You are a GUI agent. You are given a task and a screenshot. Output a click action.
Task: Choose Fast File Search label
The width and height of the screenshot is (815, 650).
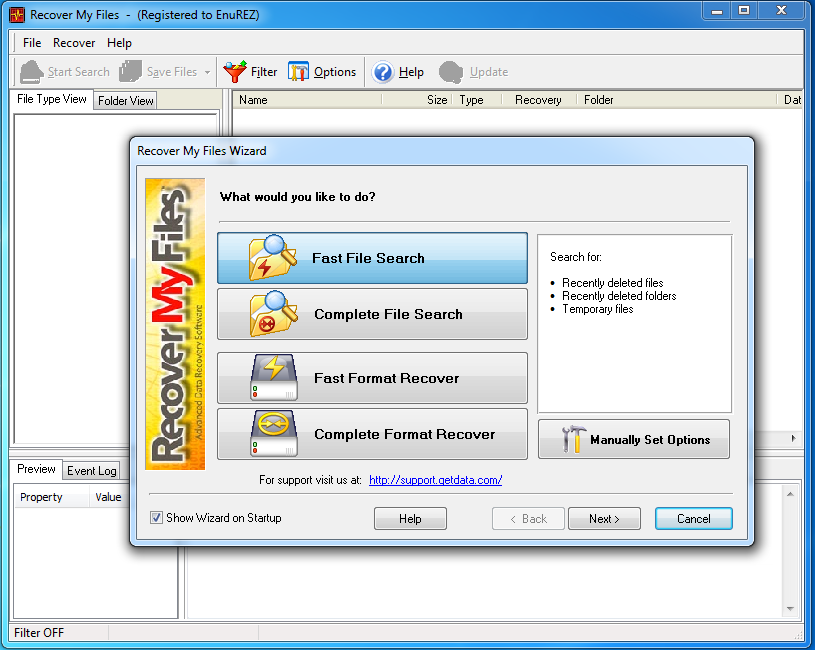368,258
